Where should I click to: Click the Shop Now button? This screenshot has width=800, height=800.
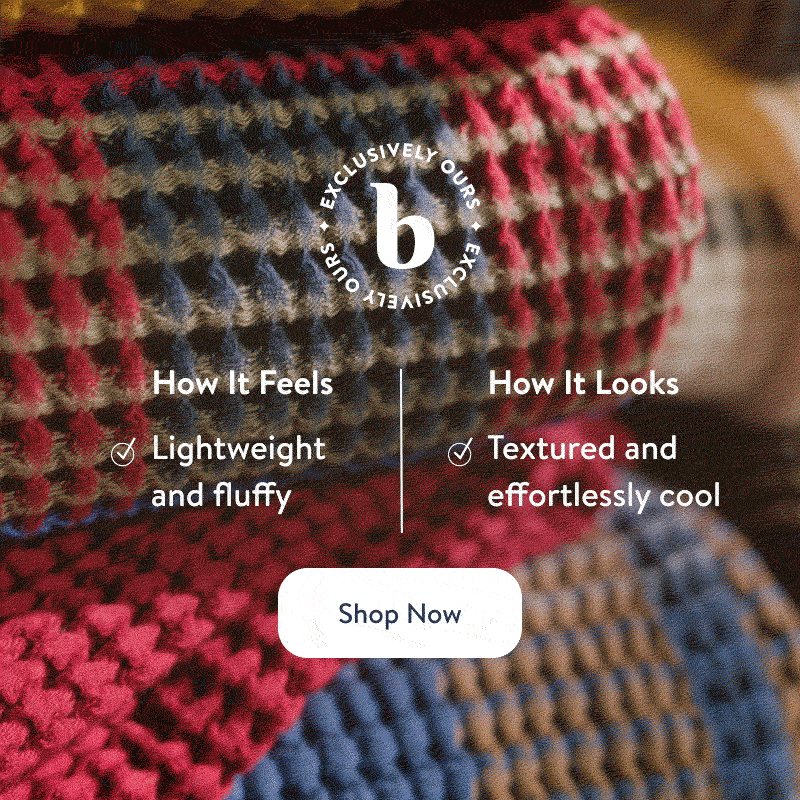[x=399, y=613]
